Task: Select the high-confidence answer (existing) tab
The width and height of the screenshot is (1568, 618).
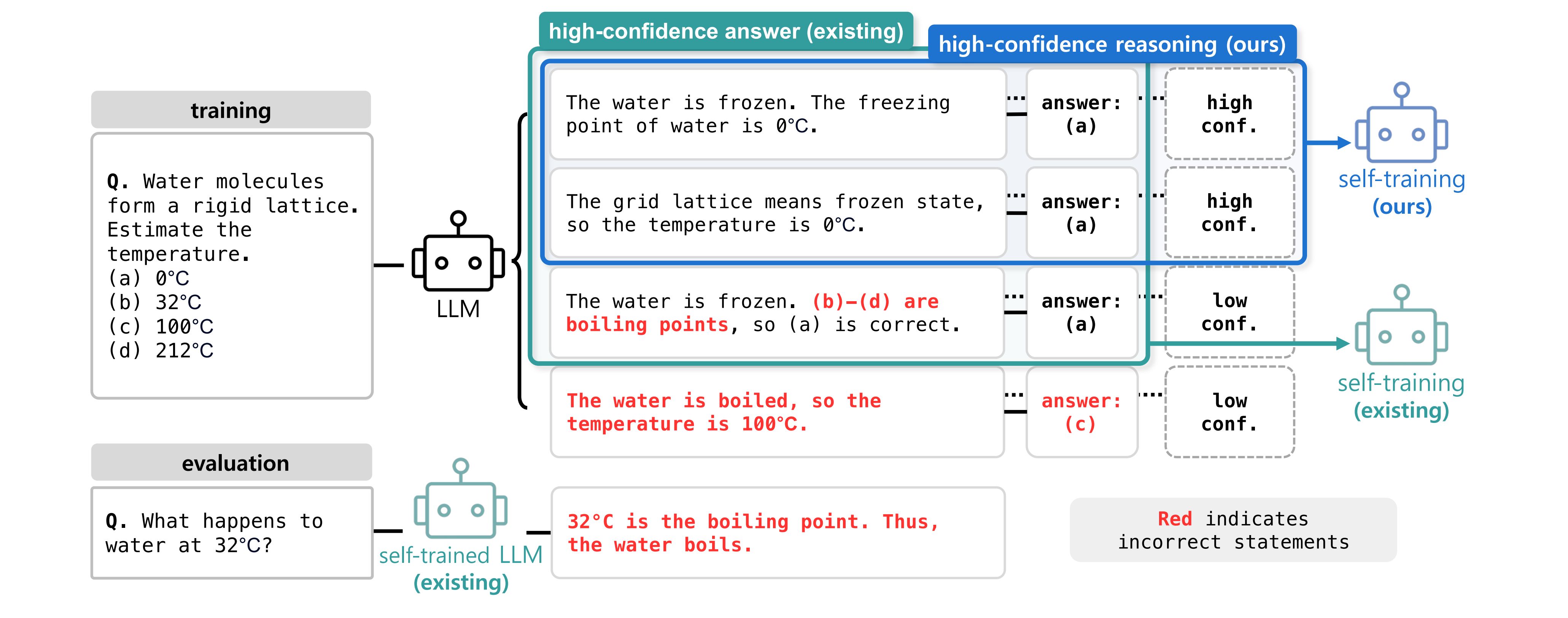Action: coord(725,30)
